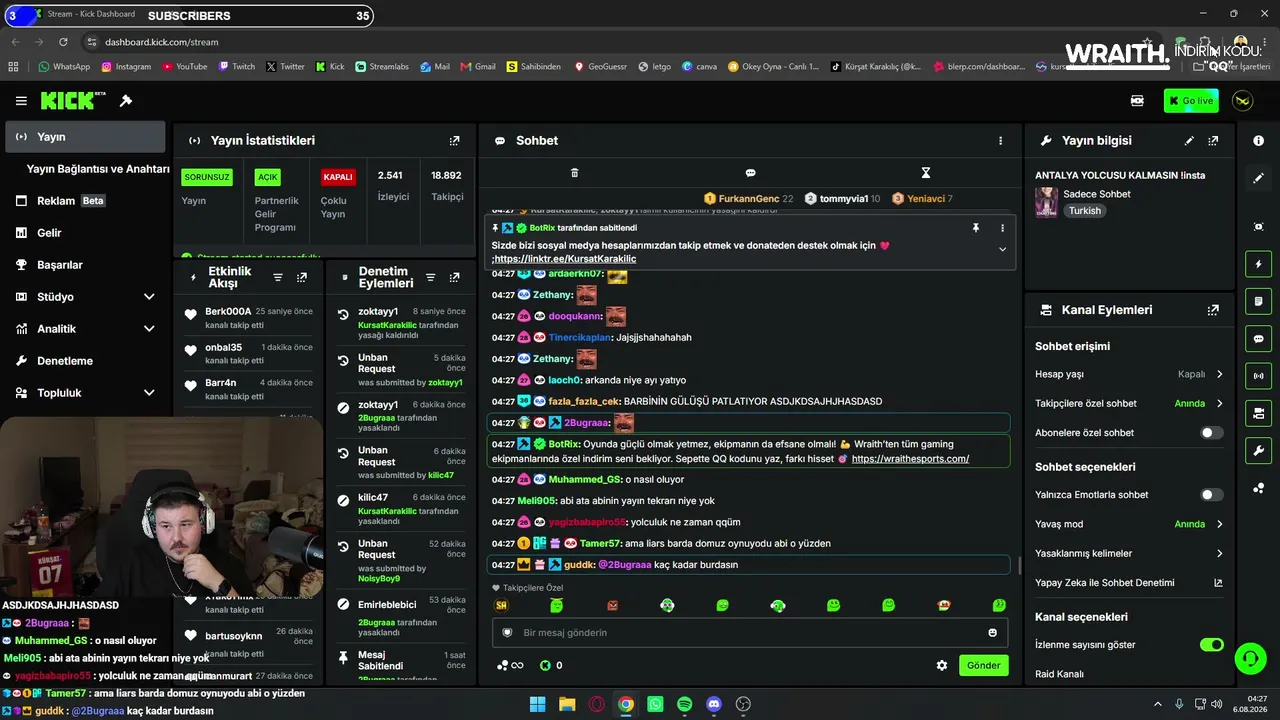Open File Explorer from the taskbar

[567, 704]
